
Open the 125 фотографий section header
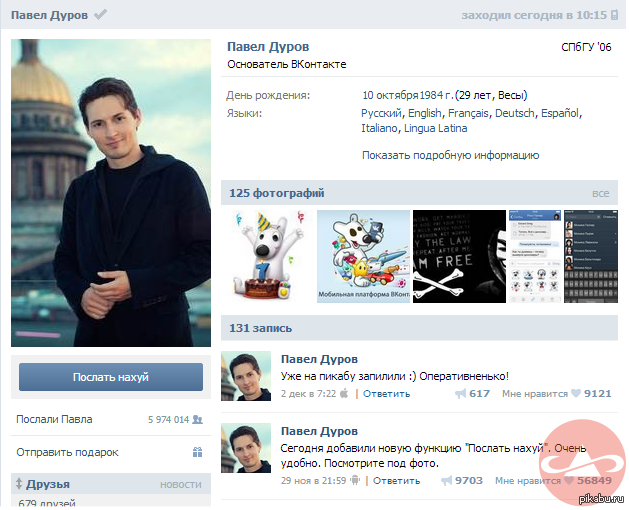click(276, 193)
